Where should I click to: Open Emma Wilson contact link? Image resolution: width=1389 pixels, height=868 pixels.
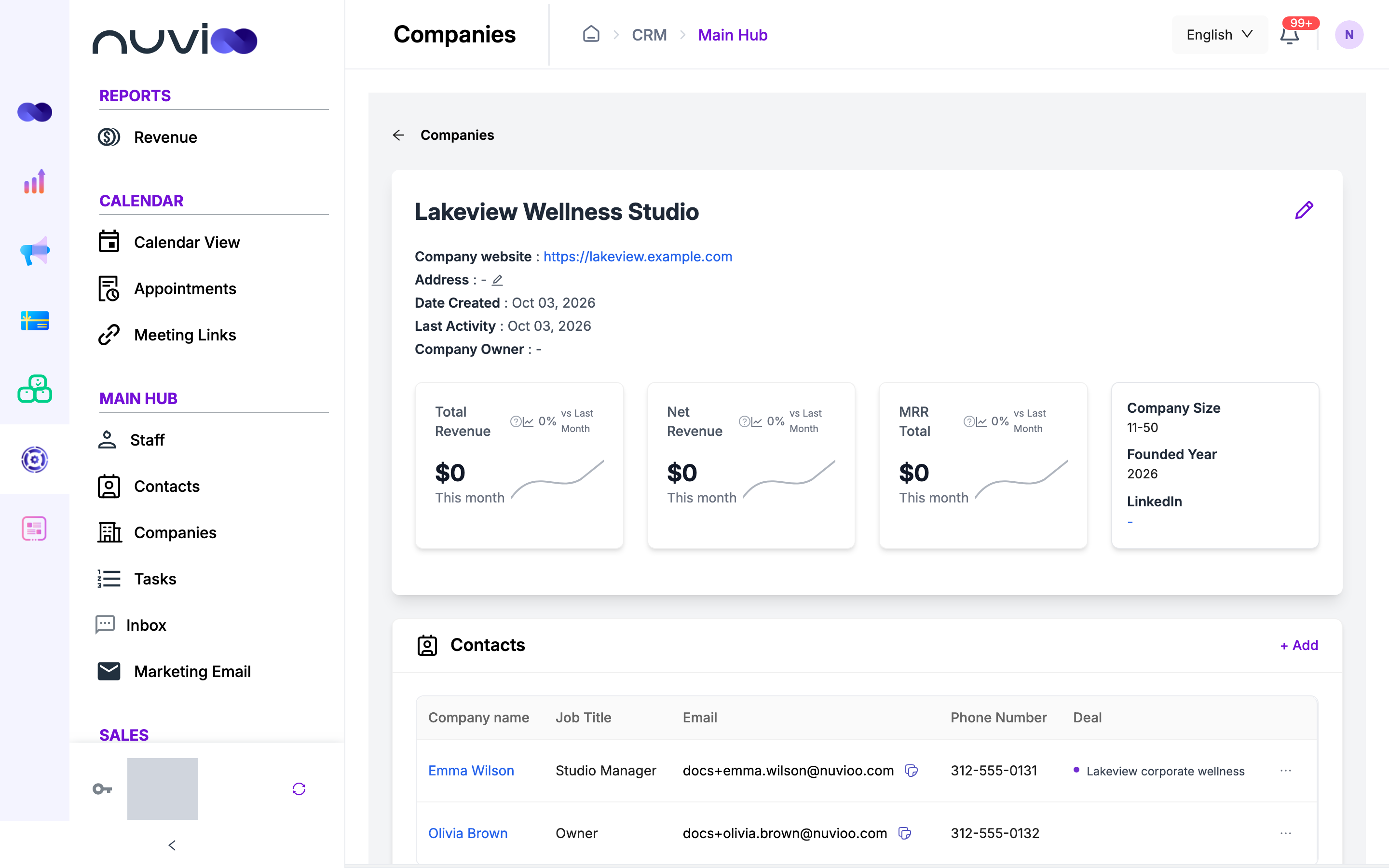point(471,771)
